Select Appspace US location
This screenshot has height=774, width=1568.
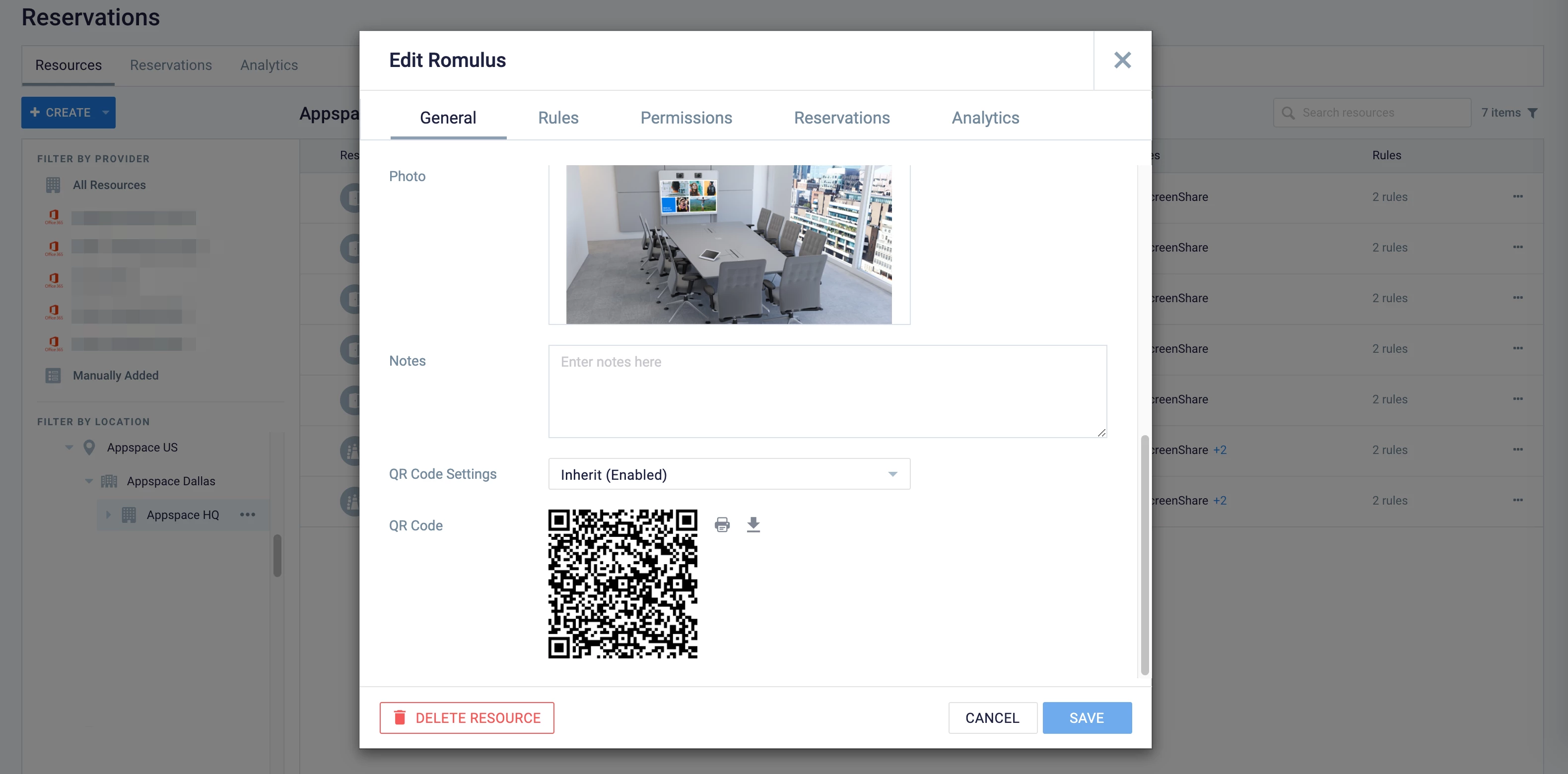(142, 447)
